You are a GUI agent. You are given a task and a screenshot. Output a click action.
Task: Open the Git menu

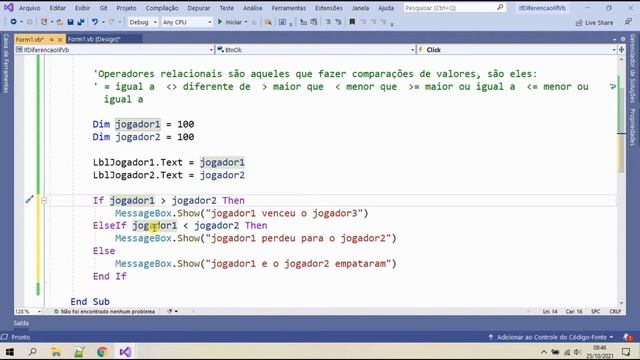(103, 8)
